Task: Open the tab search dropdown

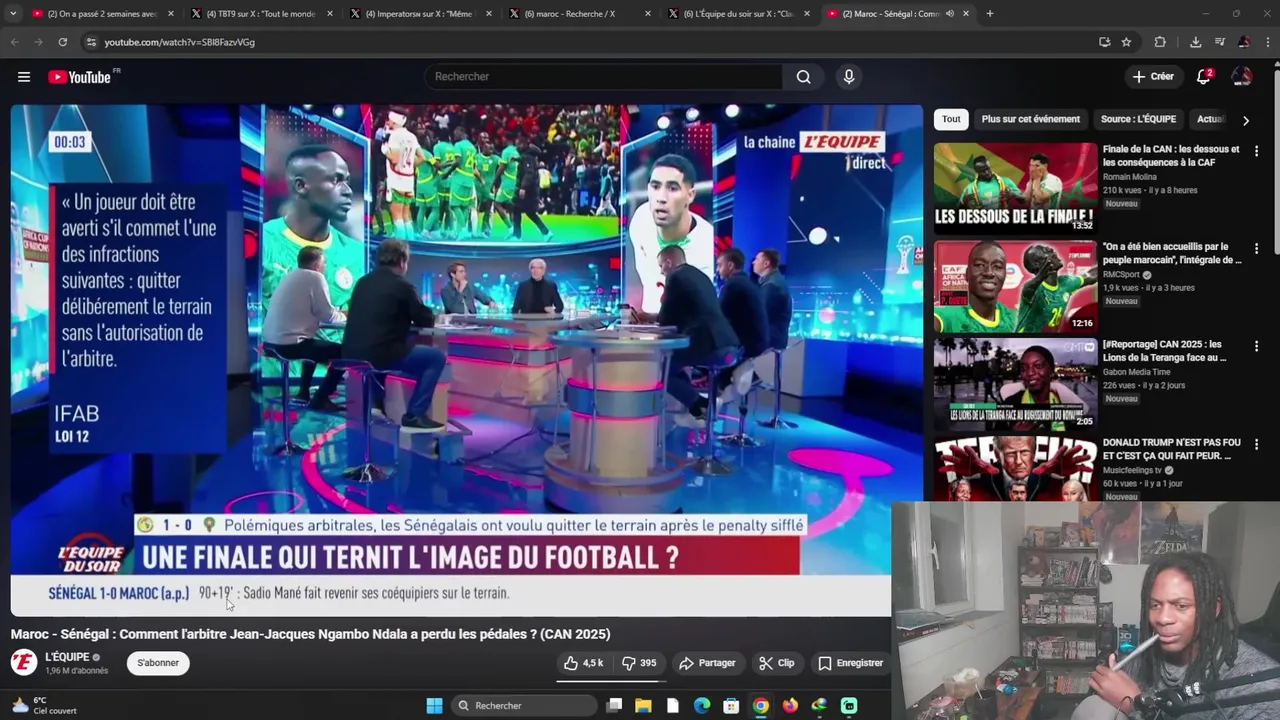Action: [x=14, y=14]
